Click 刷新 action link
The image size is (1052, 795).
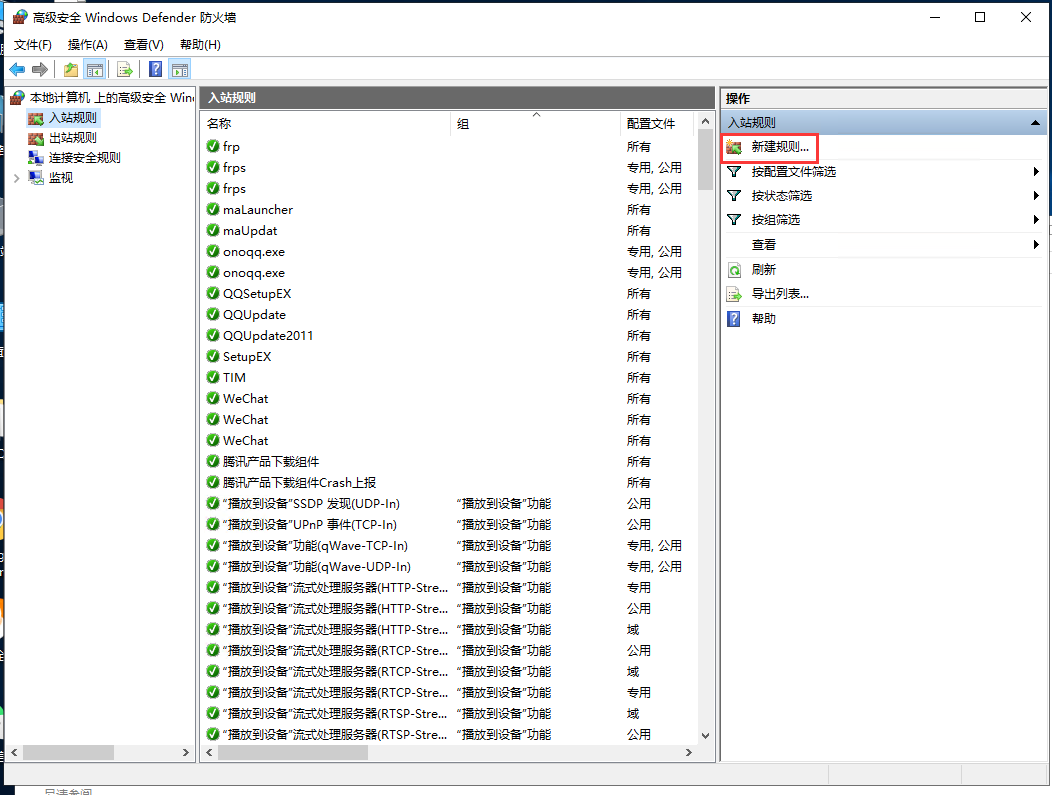(764, 270)
